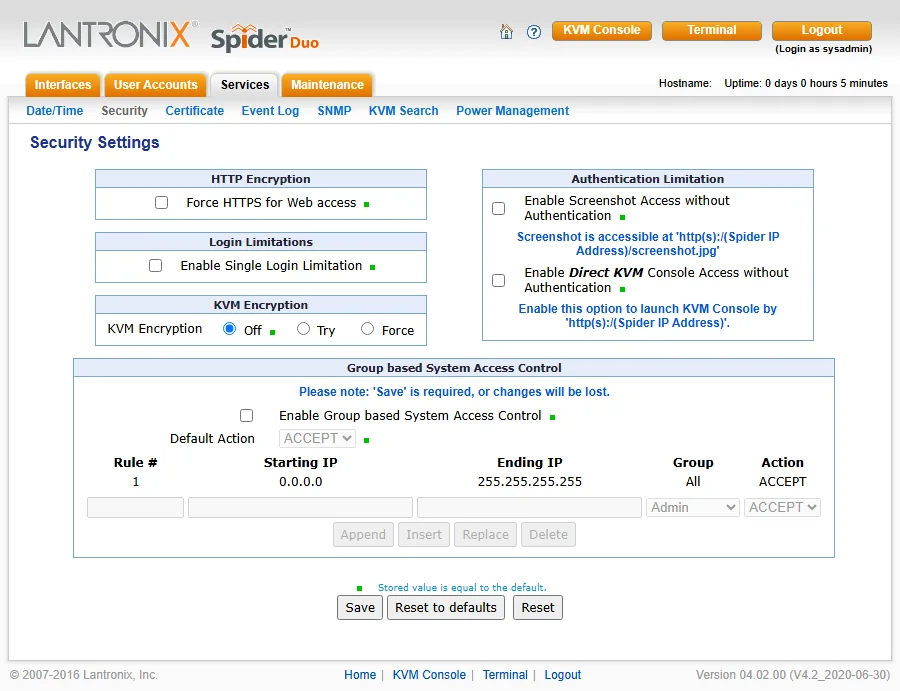Open the Certificate submenu

[195, 111]
